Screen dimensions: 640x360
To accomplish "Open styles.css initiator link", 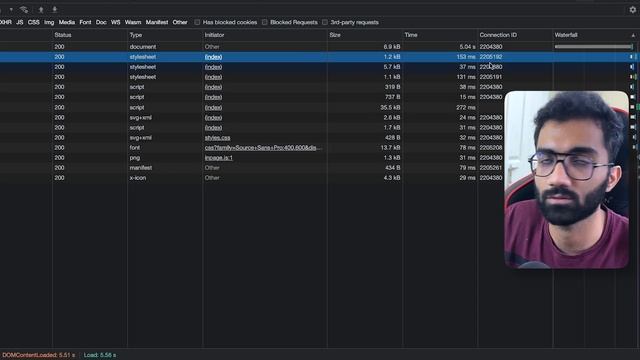I will [218, 138].
